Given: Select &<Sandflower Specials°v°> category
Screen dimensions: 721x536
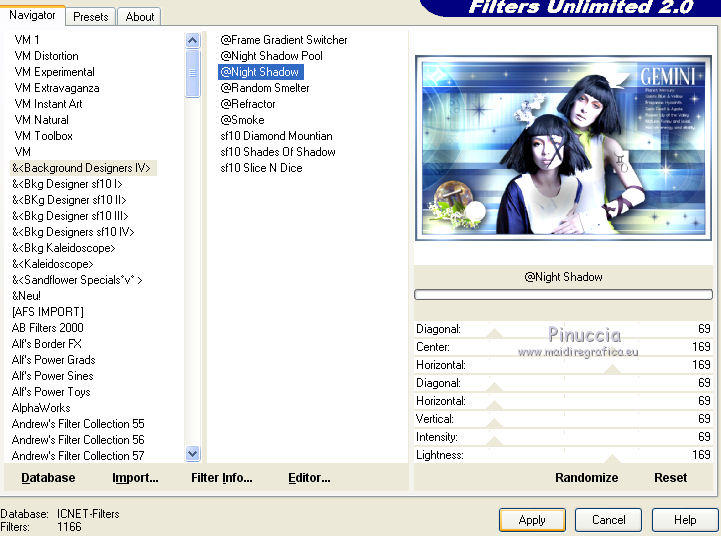Looking at the screenshot, I should [x=77, y=280].
